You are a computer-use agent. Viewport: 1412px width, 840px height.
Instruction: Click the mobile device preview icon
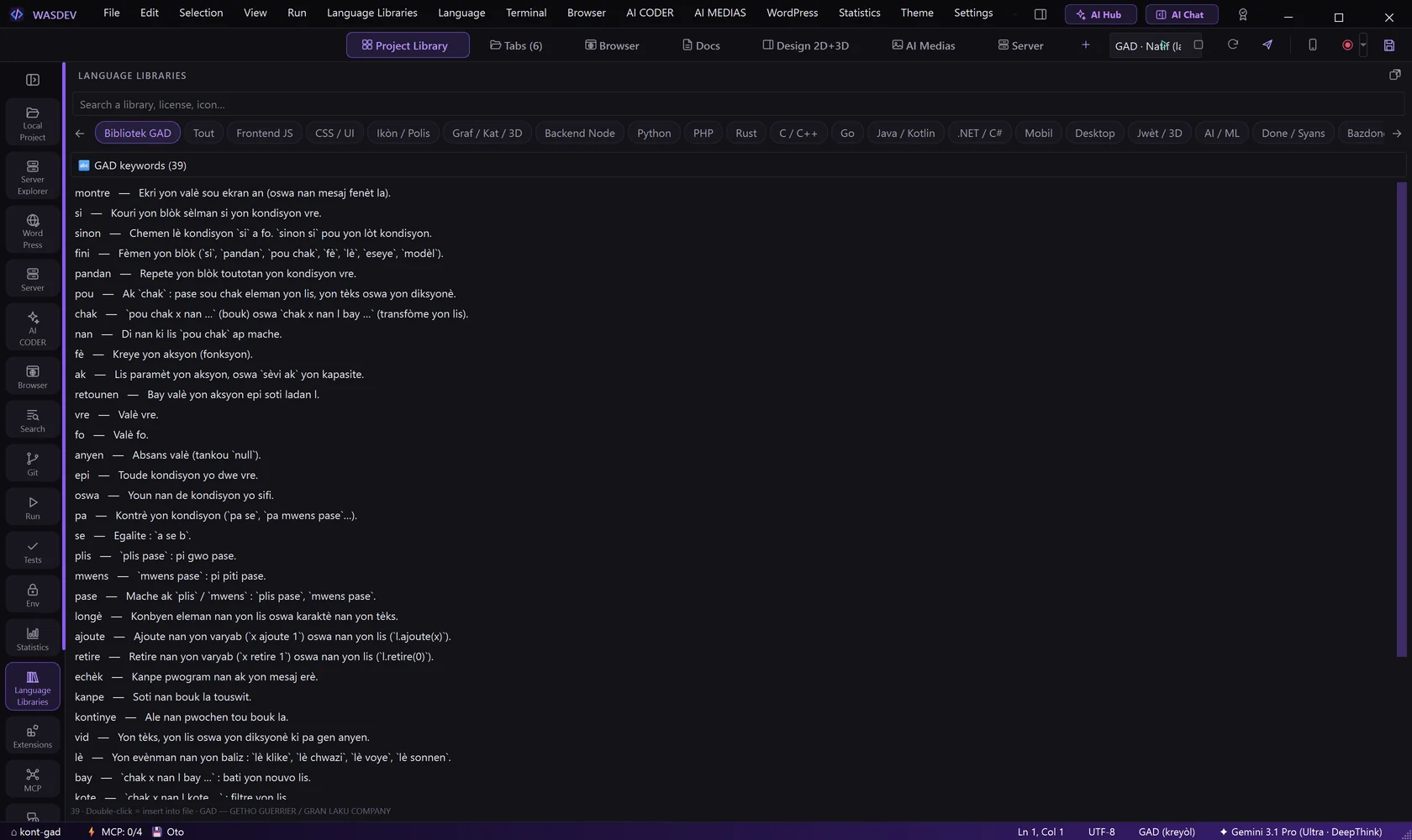pos(1313,45)
